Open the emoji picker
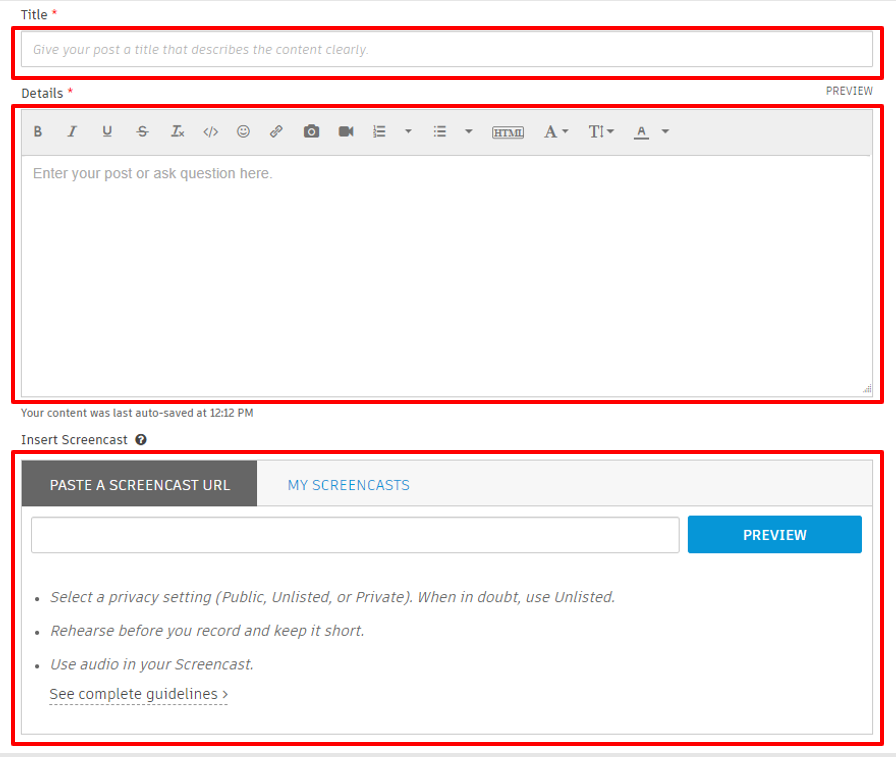Image resolution: width=896 pixels, height=757 pixels. tap(243, 131)
